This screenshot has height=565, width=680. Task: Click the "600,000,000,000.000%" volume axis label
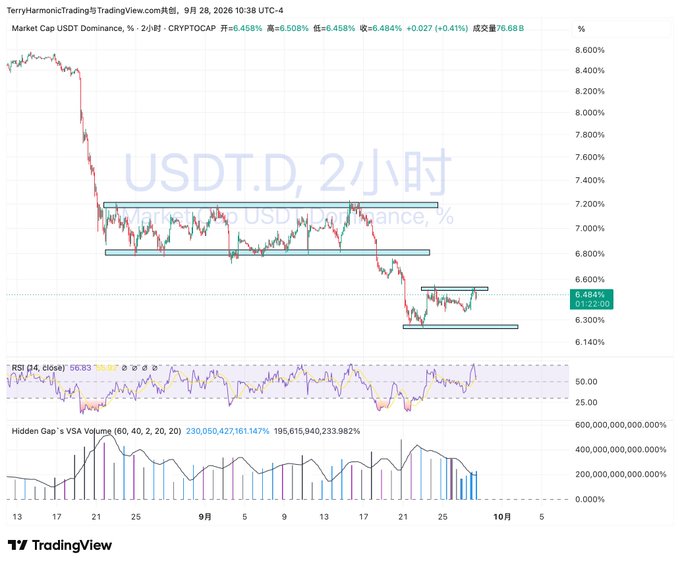tap(621, 425)
